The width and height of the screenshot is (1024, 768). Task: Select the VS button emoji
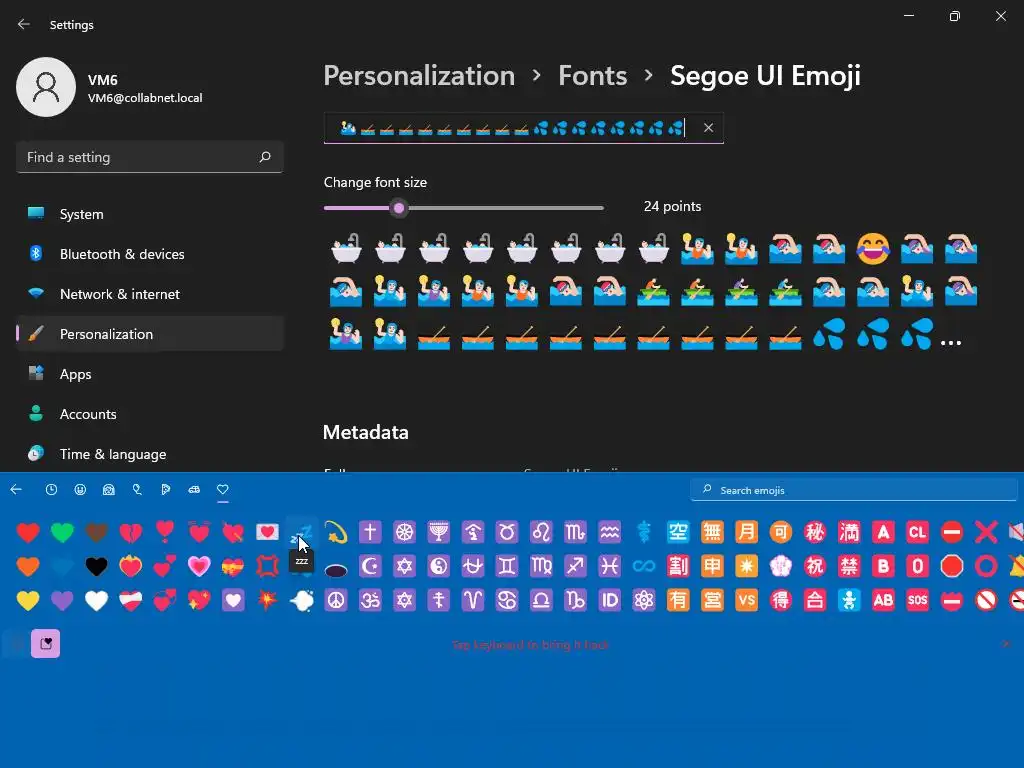(x=746, y=600)
